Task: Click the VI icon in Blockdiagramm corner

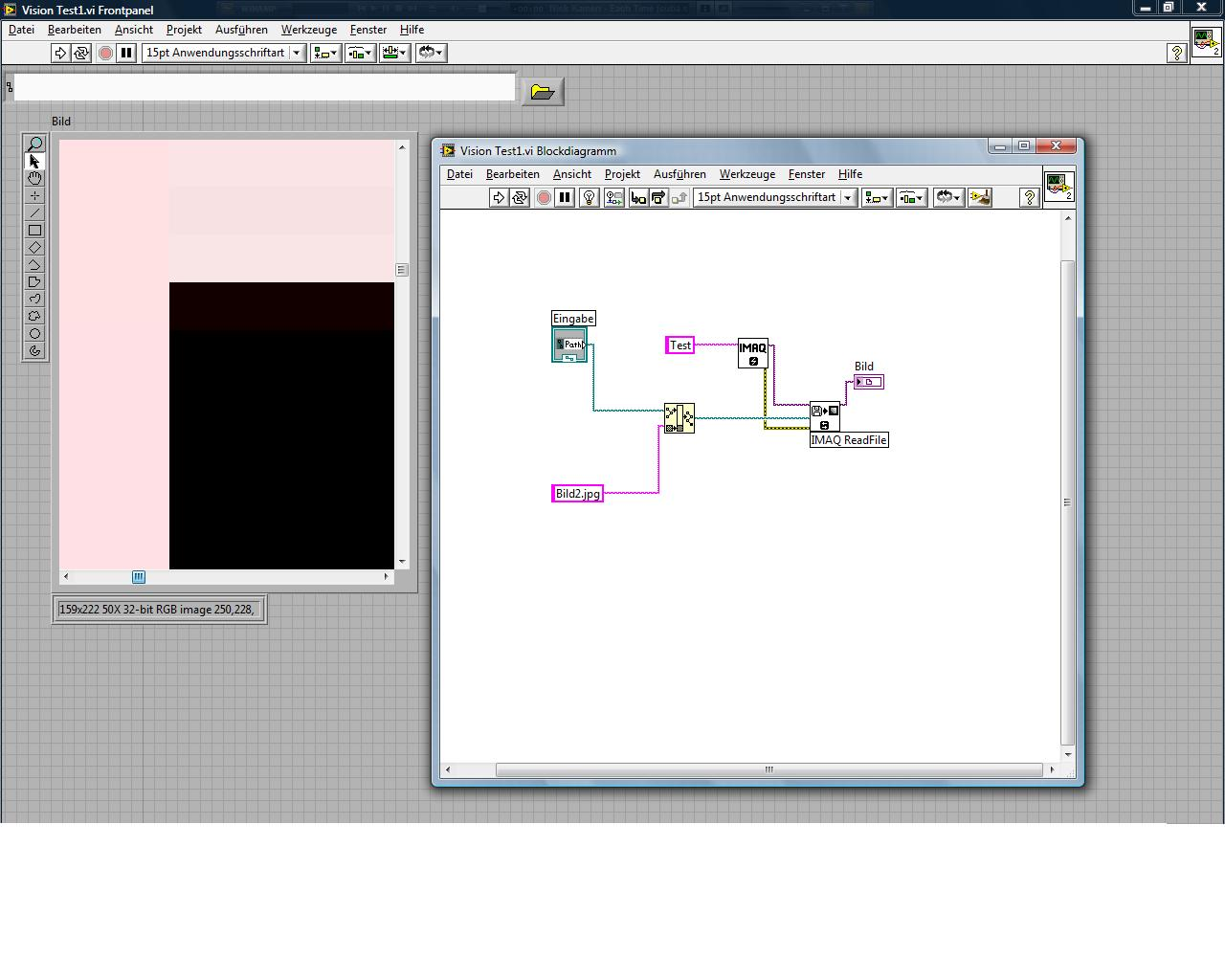Action: [x=1058, y=187]
